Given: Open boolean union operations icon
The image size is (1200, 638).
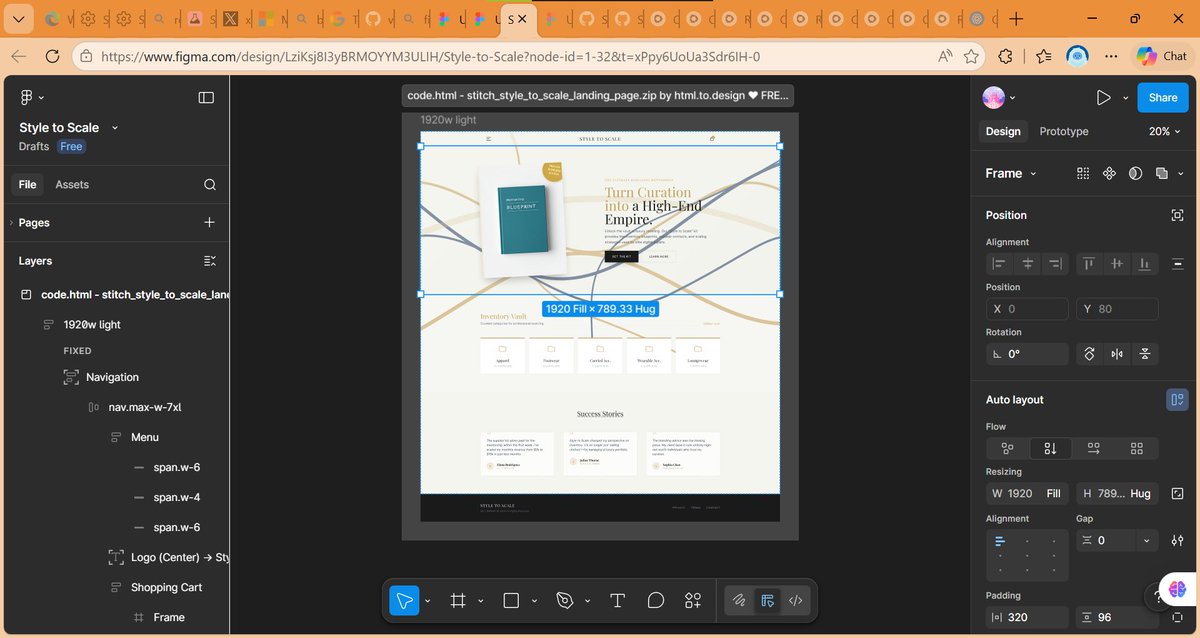Looking at the screenshot, I should (x=1161, y=173).
